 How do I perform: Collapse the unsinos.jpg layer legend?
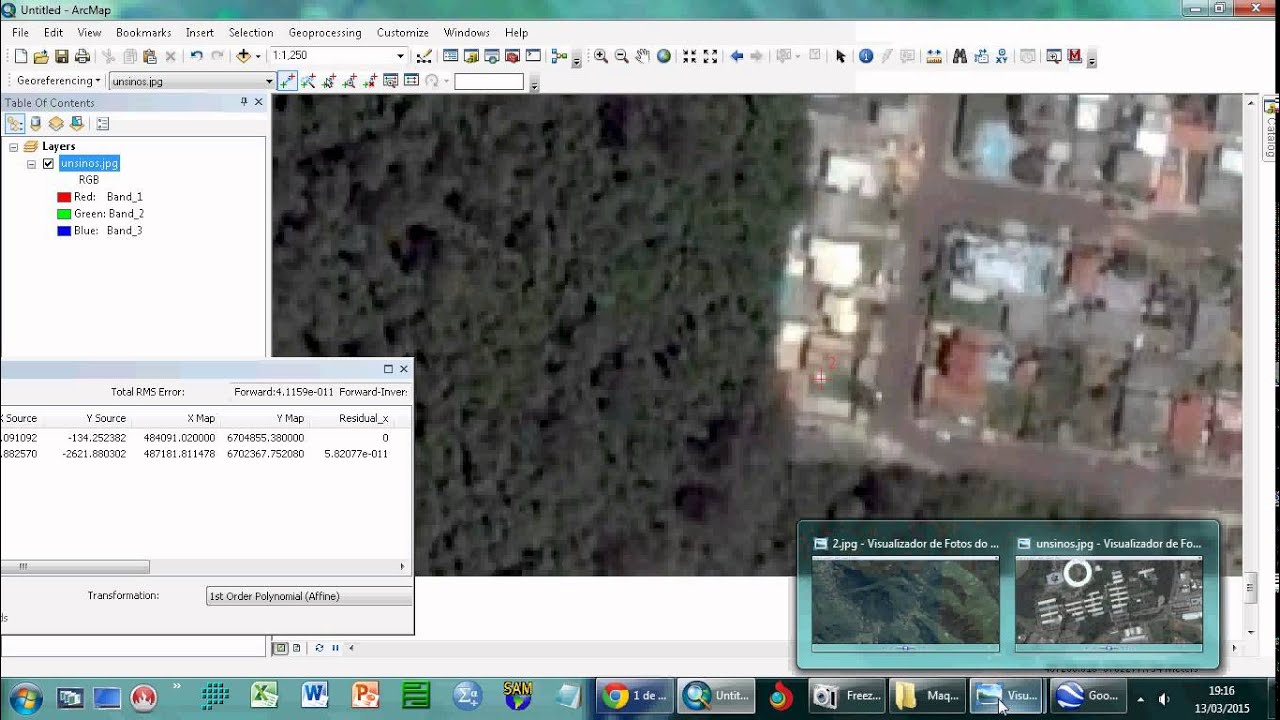click(x=31, y=163)
